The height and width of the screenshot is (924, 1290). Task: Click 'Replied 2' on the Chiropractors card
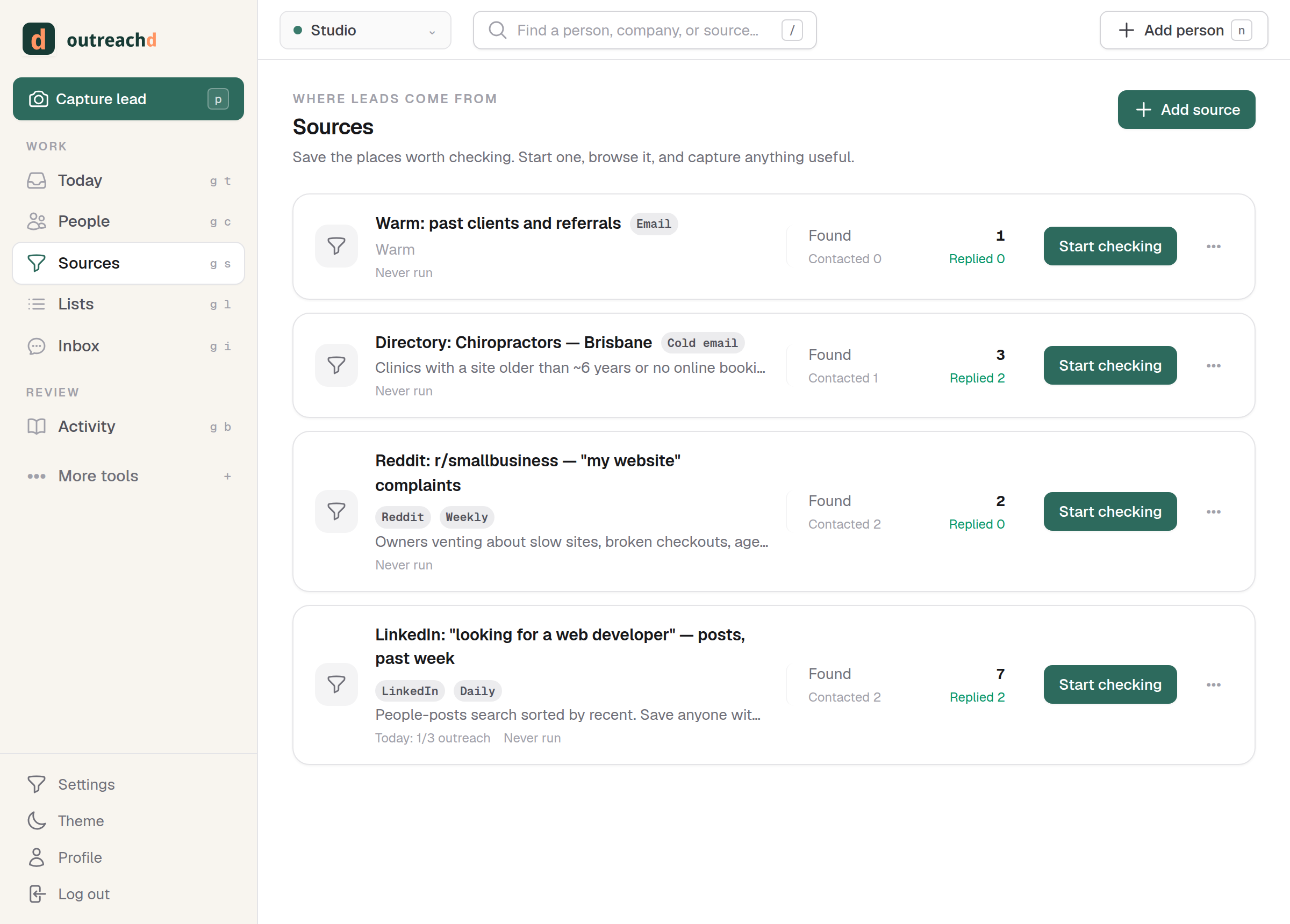point(977,378)
